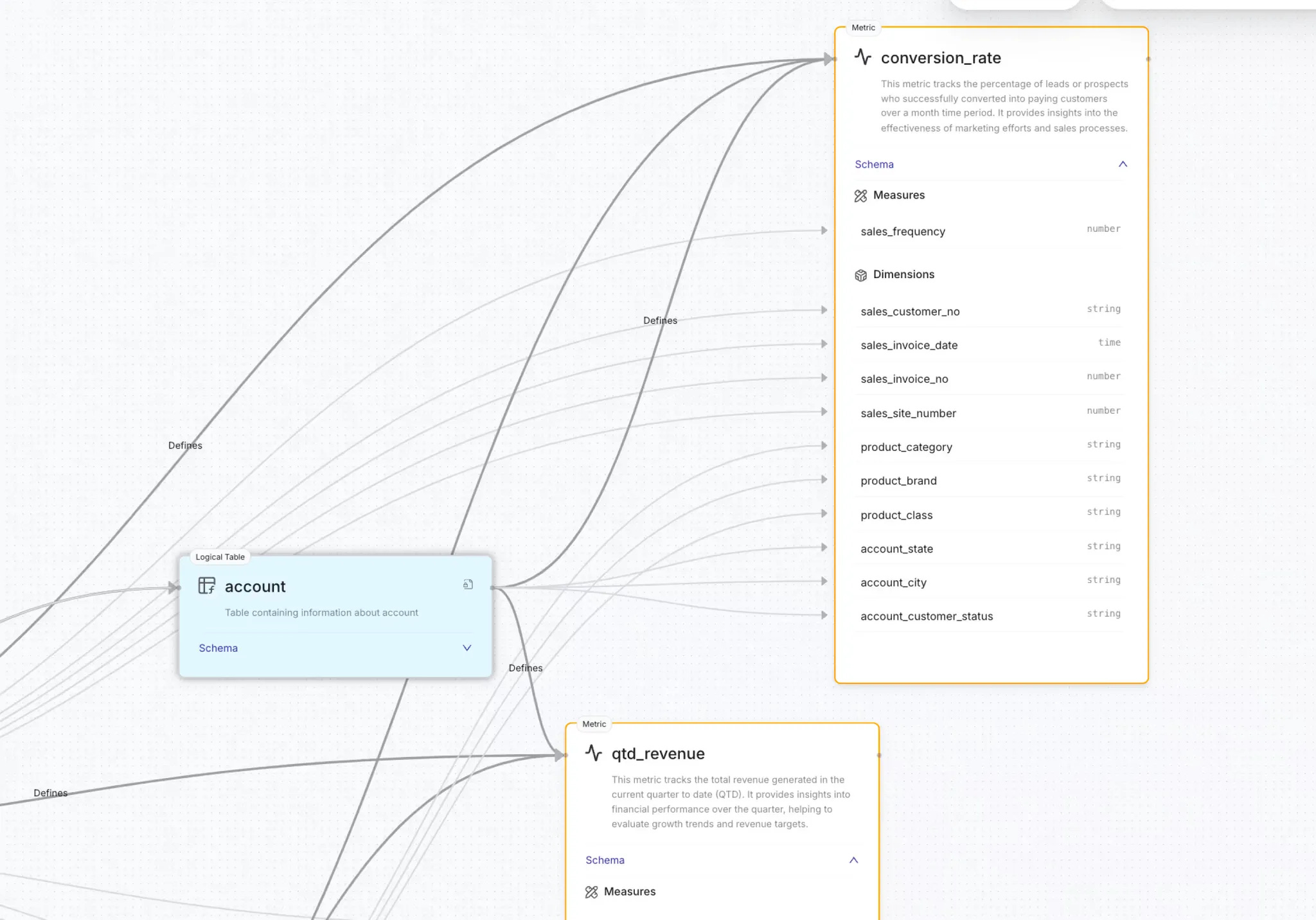This screenshot has width=1316, height=920.
Task: Click the qtd_revenue metric pulse icon
Action: pyautogui.click(x=594, y=753)
